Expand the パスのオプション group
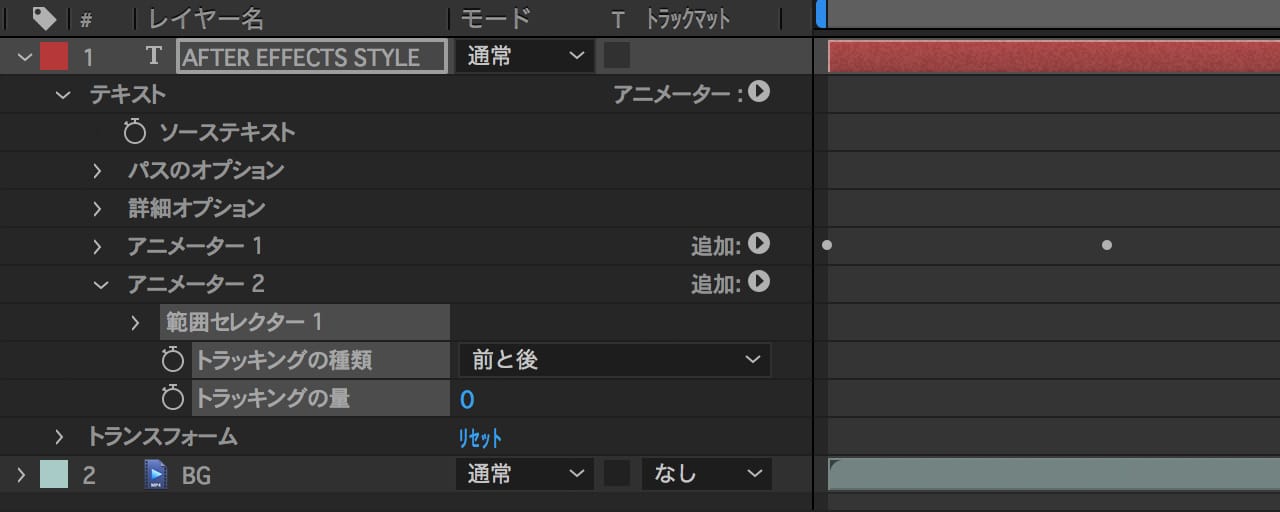This screenshot has height=512, width=1280. point(98,171)
